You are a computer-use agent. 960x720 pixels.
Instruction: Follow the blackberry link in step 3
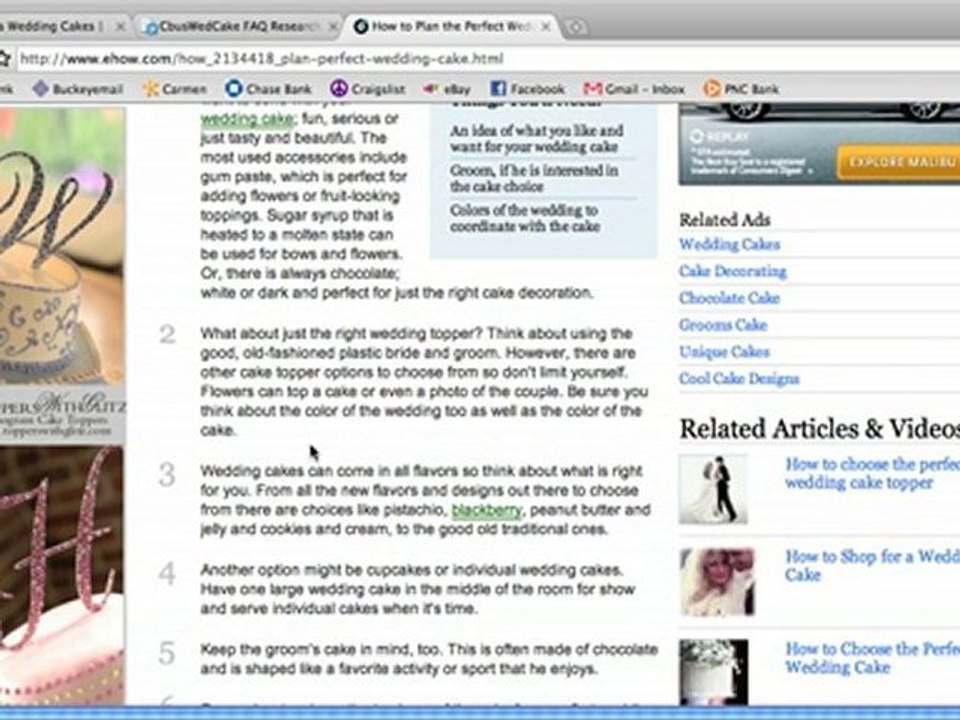tap(487, 510)
